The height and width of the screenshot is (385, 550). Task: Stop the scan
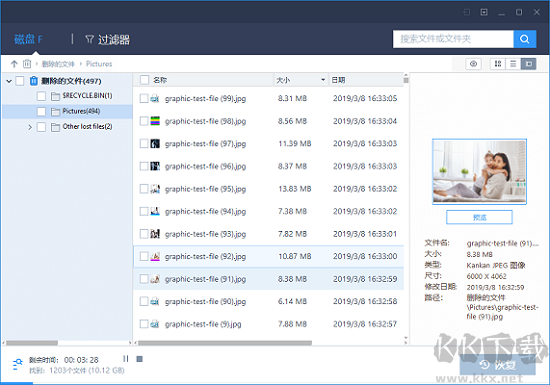click(140, 359)
